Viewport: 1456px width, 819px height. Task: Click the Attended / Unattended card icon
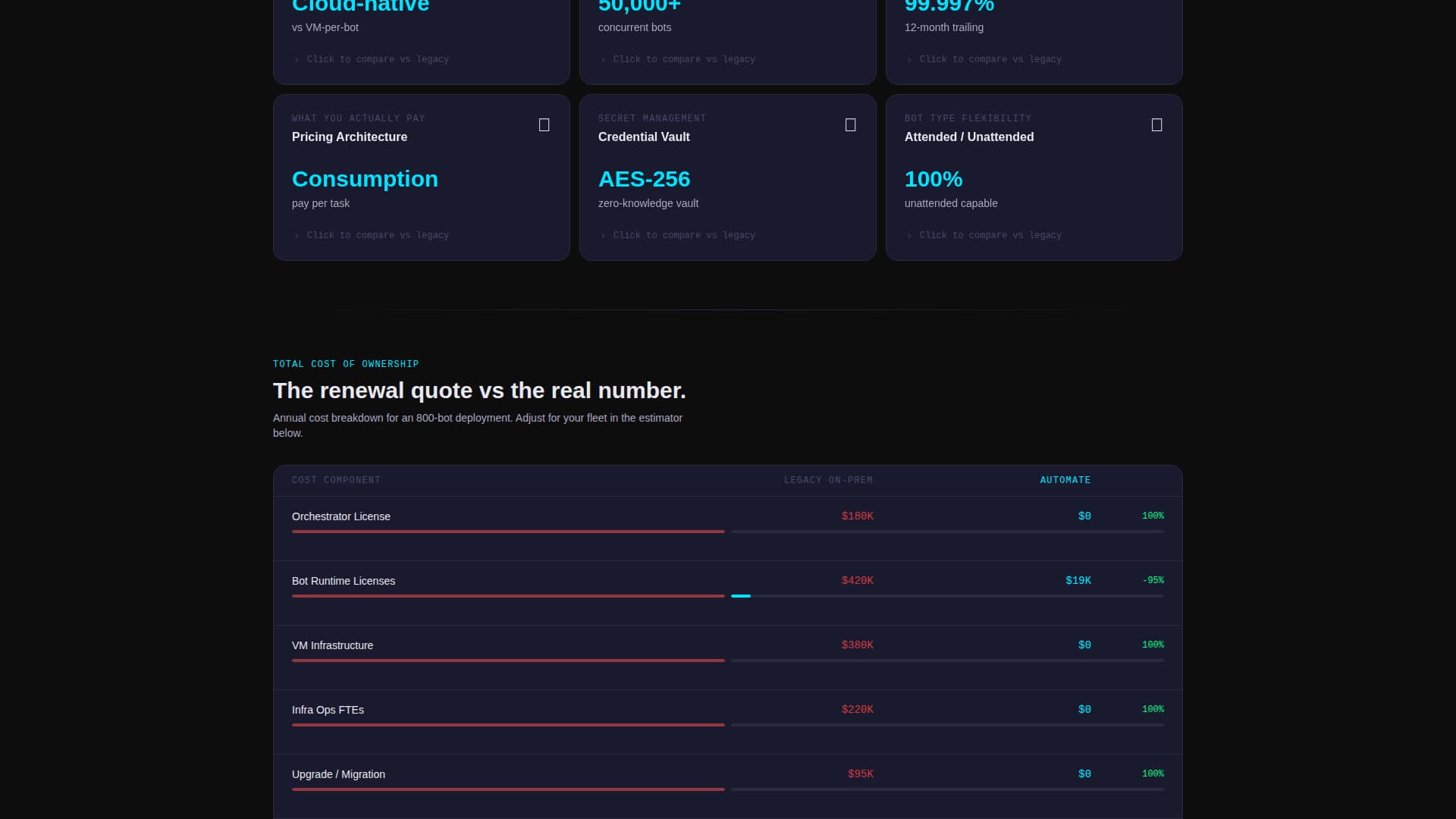[1156, 124]
